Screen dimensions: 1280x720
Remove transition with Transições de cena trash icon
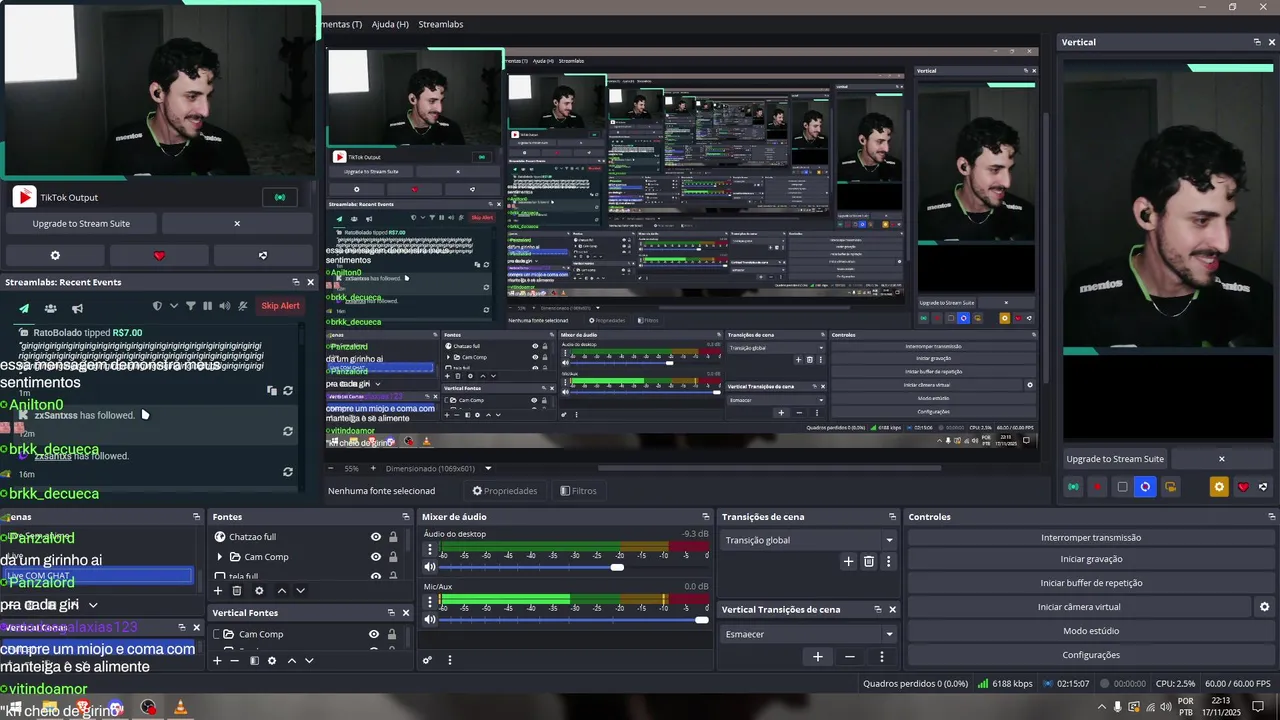tap(869, 562)
